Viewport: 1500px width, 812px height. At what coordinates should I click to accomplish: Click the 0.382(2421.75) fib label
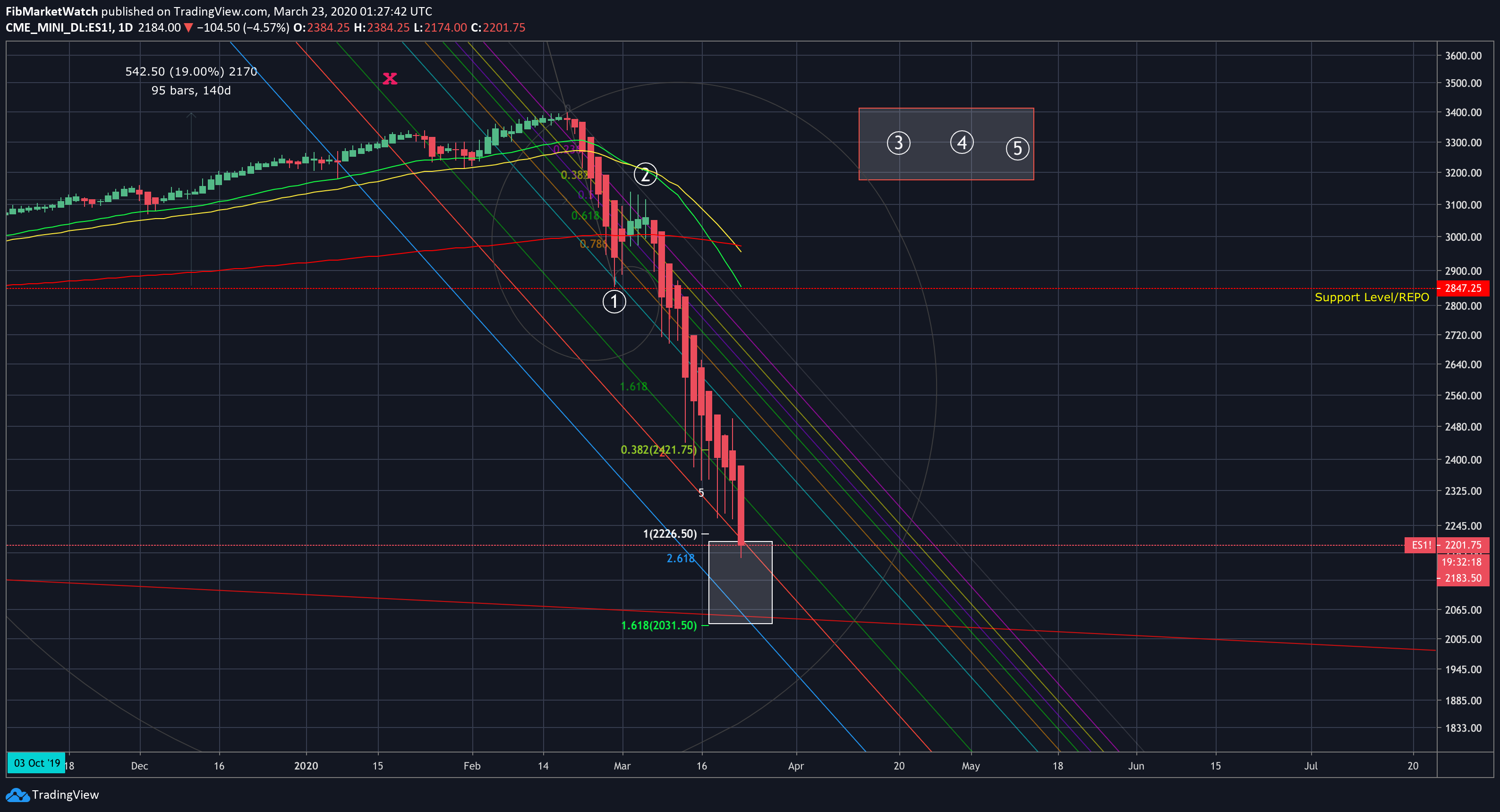click(x=658, y=449)
